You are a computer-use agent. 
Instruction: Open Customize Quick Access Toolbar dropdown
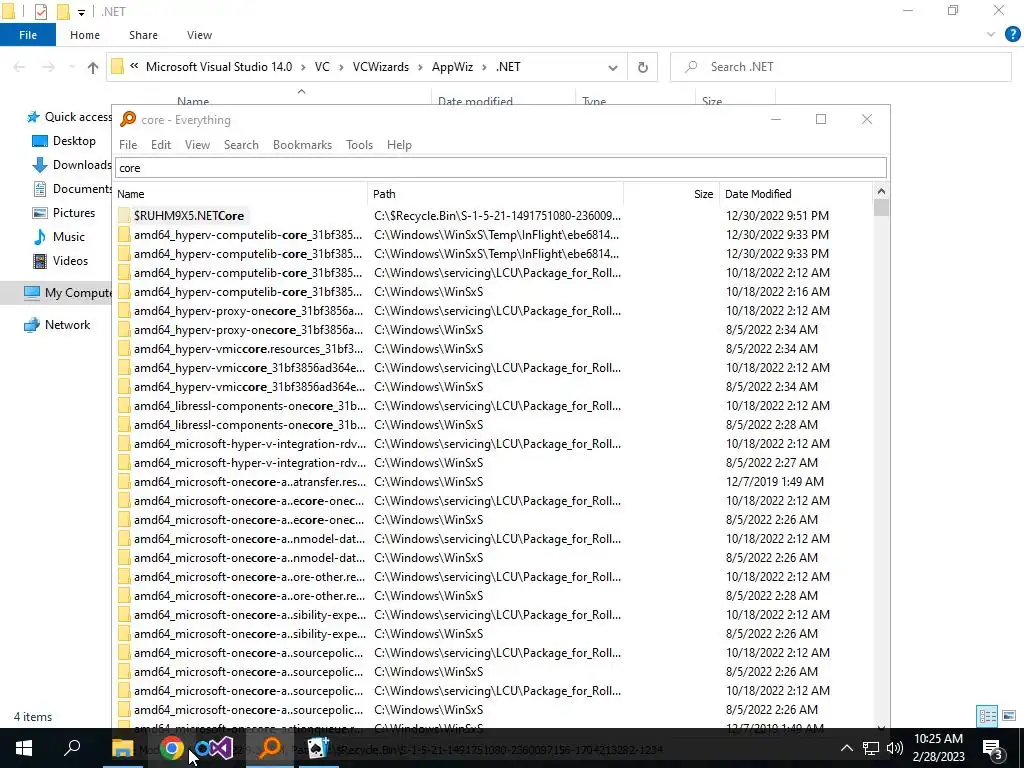tap(82, 12)
